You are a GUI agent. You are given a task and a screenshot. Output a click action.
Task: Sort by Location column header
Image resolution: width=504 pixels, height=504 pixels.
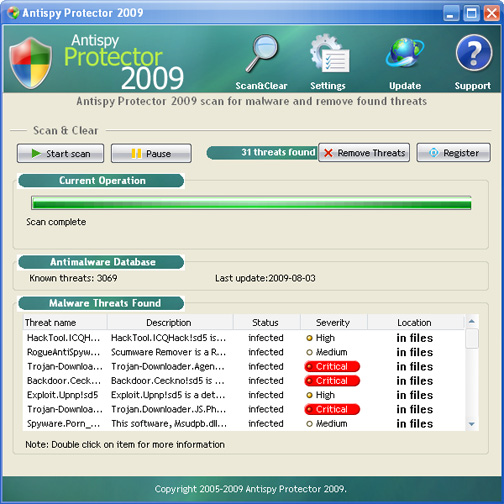[415, 322]
